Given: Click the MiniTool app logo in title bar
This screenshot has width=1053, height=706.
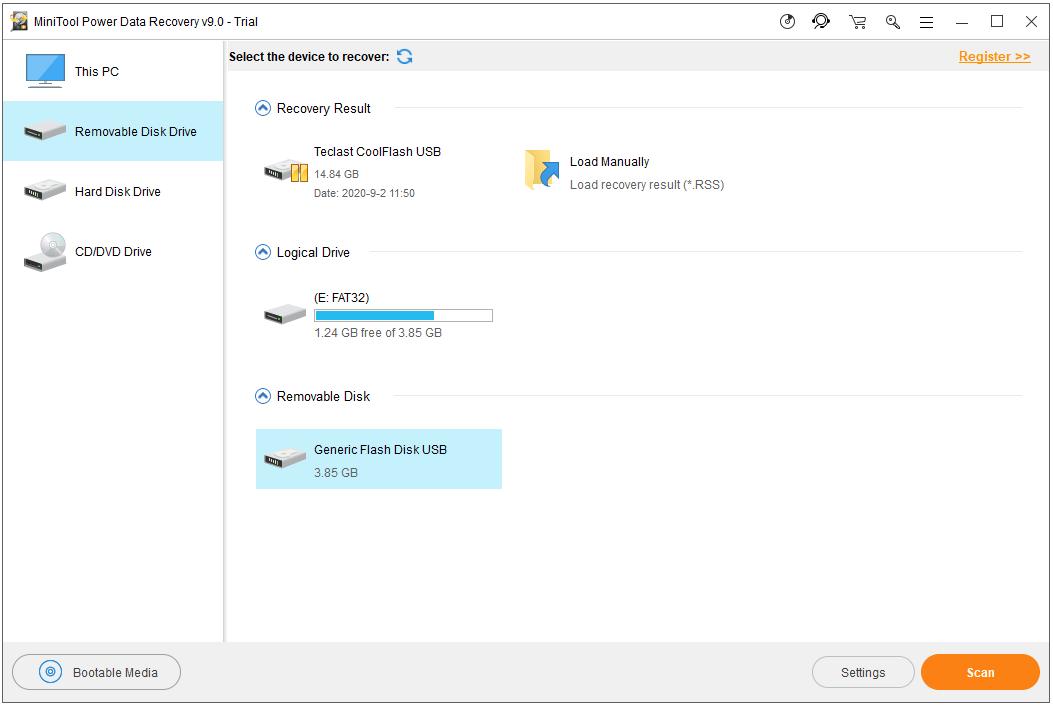Looking at the screenshot, I should (x=19, y=21).
